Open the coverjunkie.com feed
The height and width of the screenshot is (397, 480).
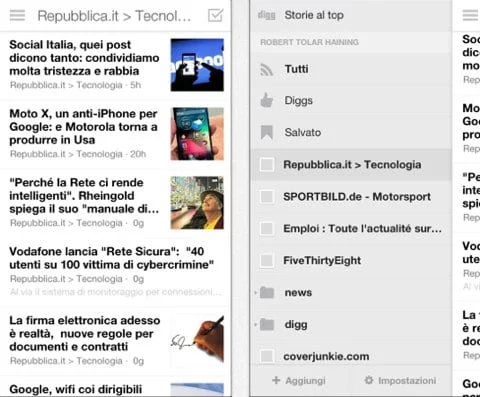[326, 356]
